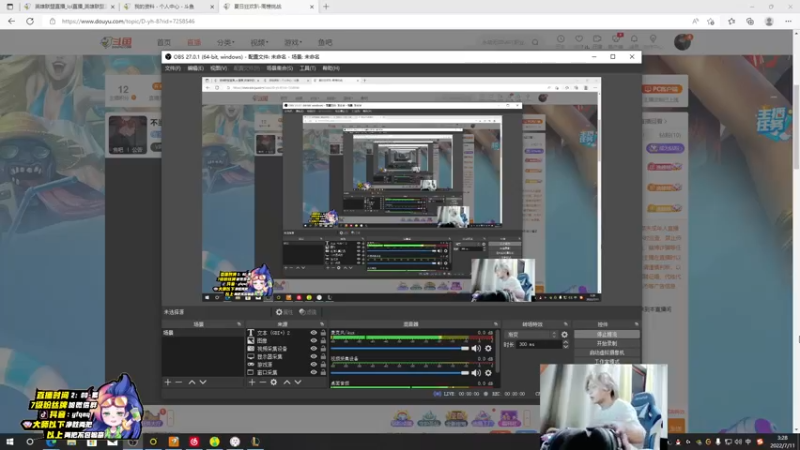Toggle visibility of 窗口采集 source

coord(314,372)
